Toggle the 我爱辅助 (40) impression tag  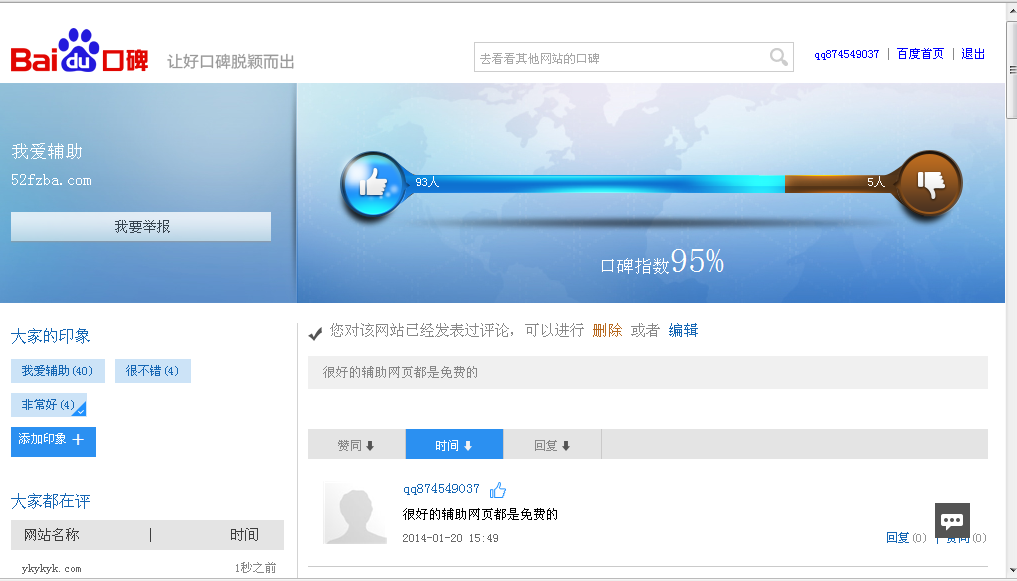point(57,371)
